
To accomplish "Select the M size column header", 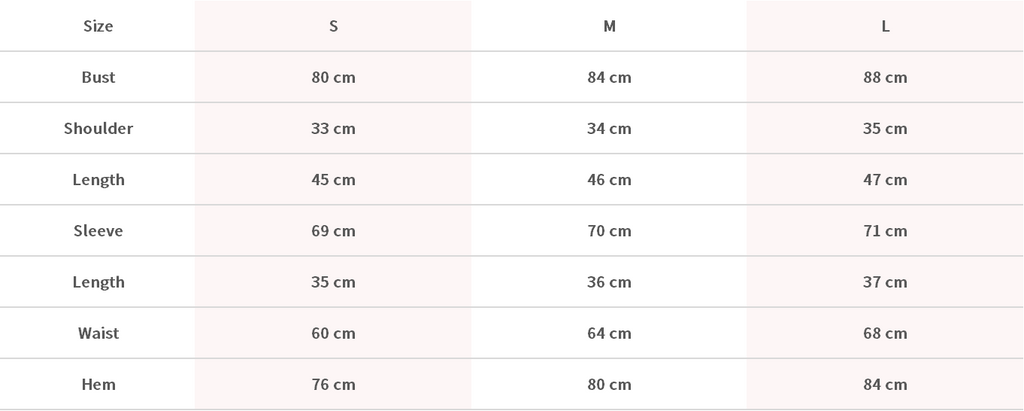I will tap(609, 26).
